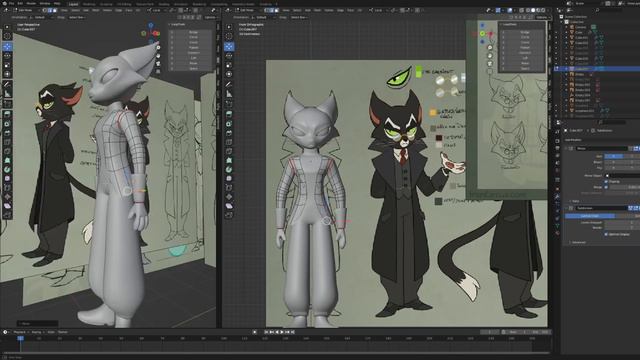Toggle the Mirror Merge checkbox
The image size is (640, 360).
[607, 187]
